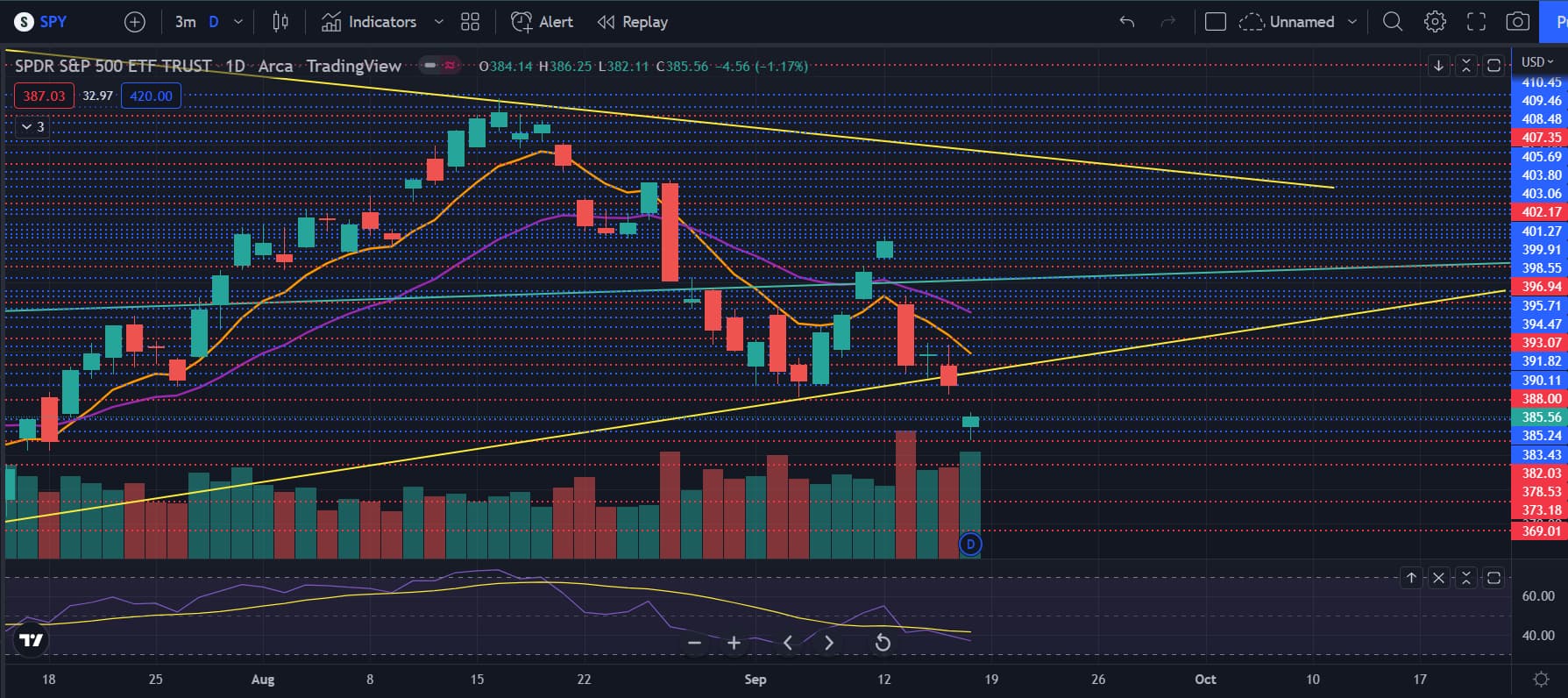Click the Aug label on time axis
The width and height of the screenshot is (1568, 698).
(262, 680)
